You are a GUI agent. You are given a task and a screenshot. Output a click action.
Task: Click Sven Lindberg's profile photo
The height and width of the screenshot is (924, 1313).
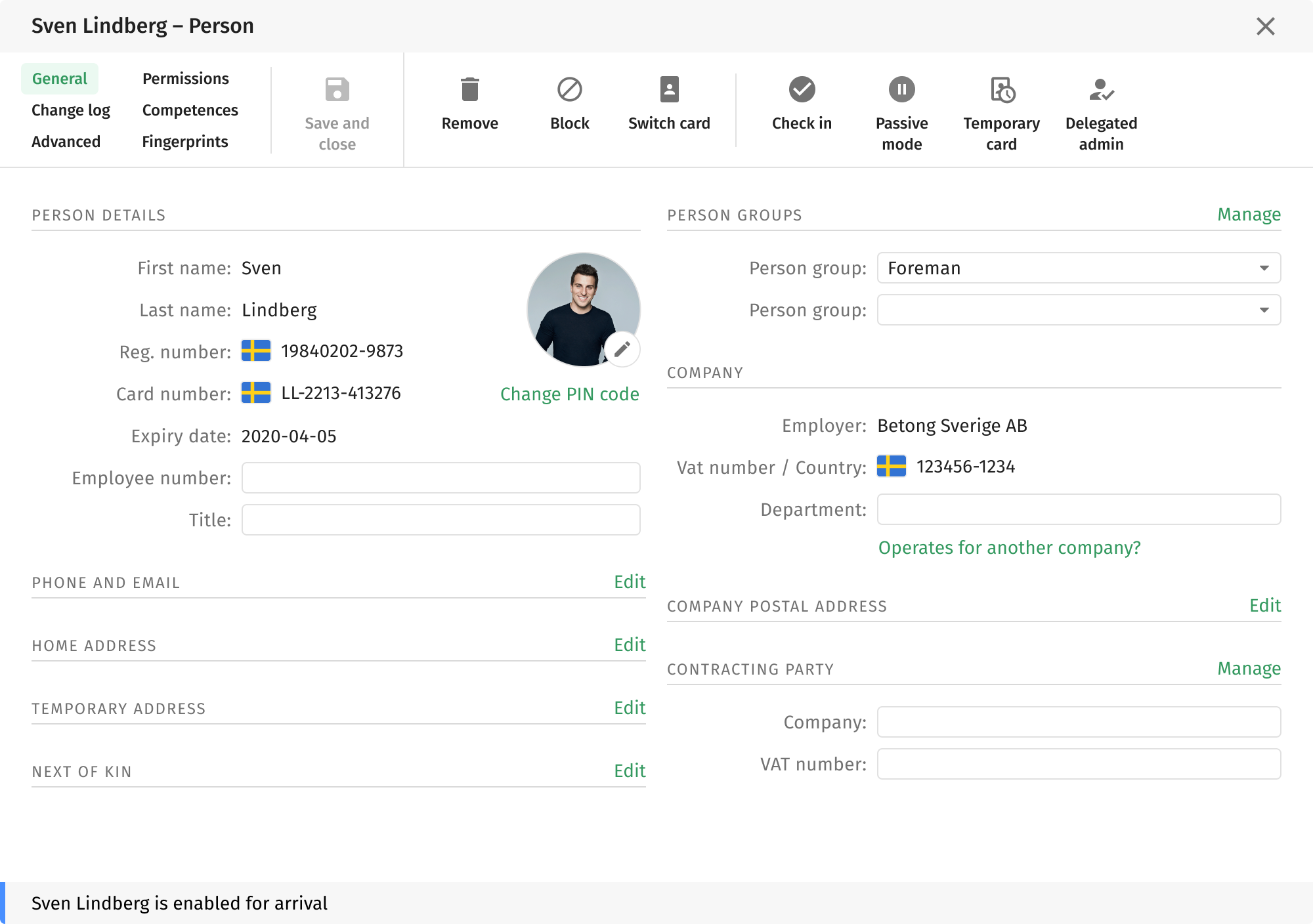pyautogui.click(x=583, y=309)
